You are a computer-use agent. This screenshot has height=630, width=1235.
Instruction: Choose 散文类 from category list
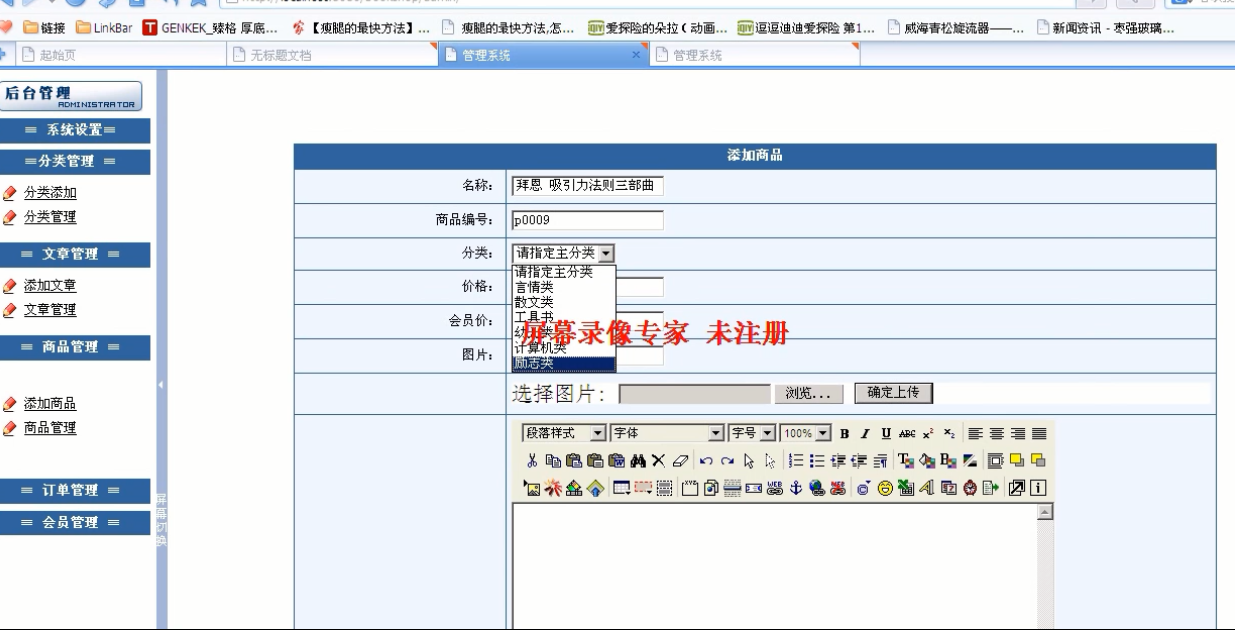(x=564, y=302)
